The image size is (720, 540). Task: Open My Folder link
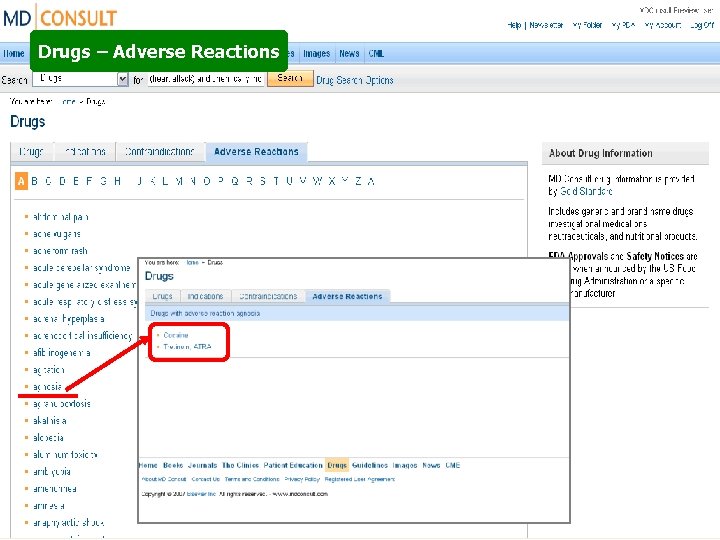click(587, 25)
